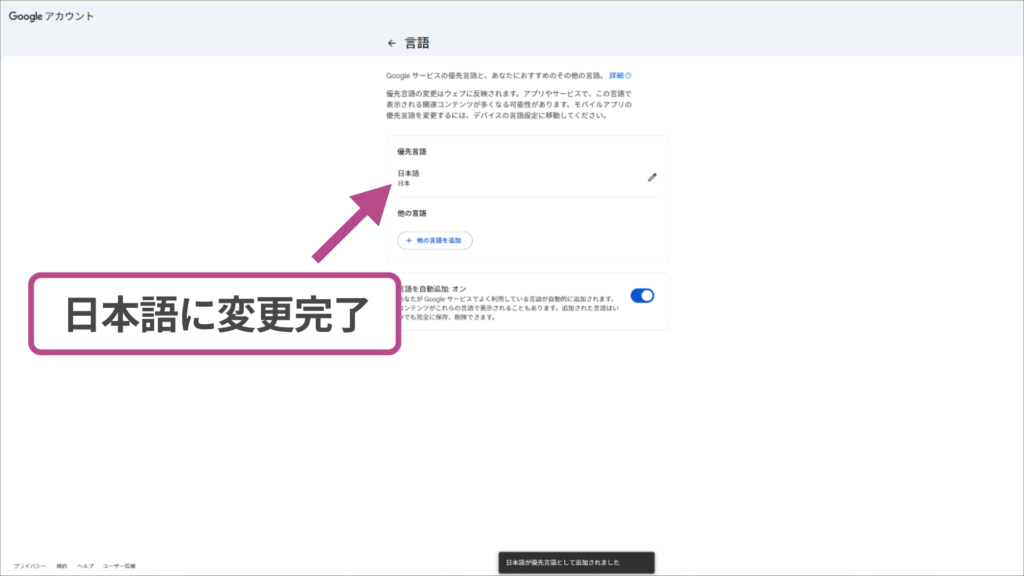The height and width of the screenshot is (576, 1024).
Task: Open the 規約 footer entry
Action: point(62,564)
